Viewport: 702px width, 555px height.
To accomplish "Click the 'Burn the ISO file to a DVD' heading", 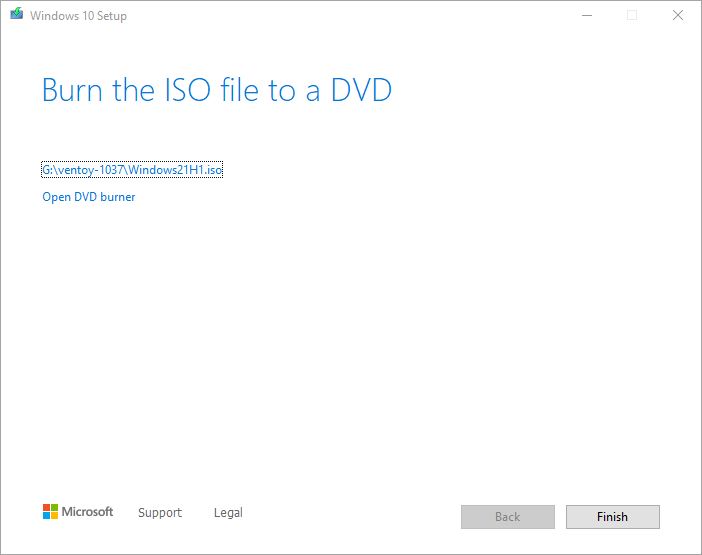I will tap(217, 90).
